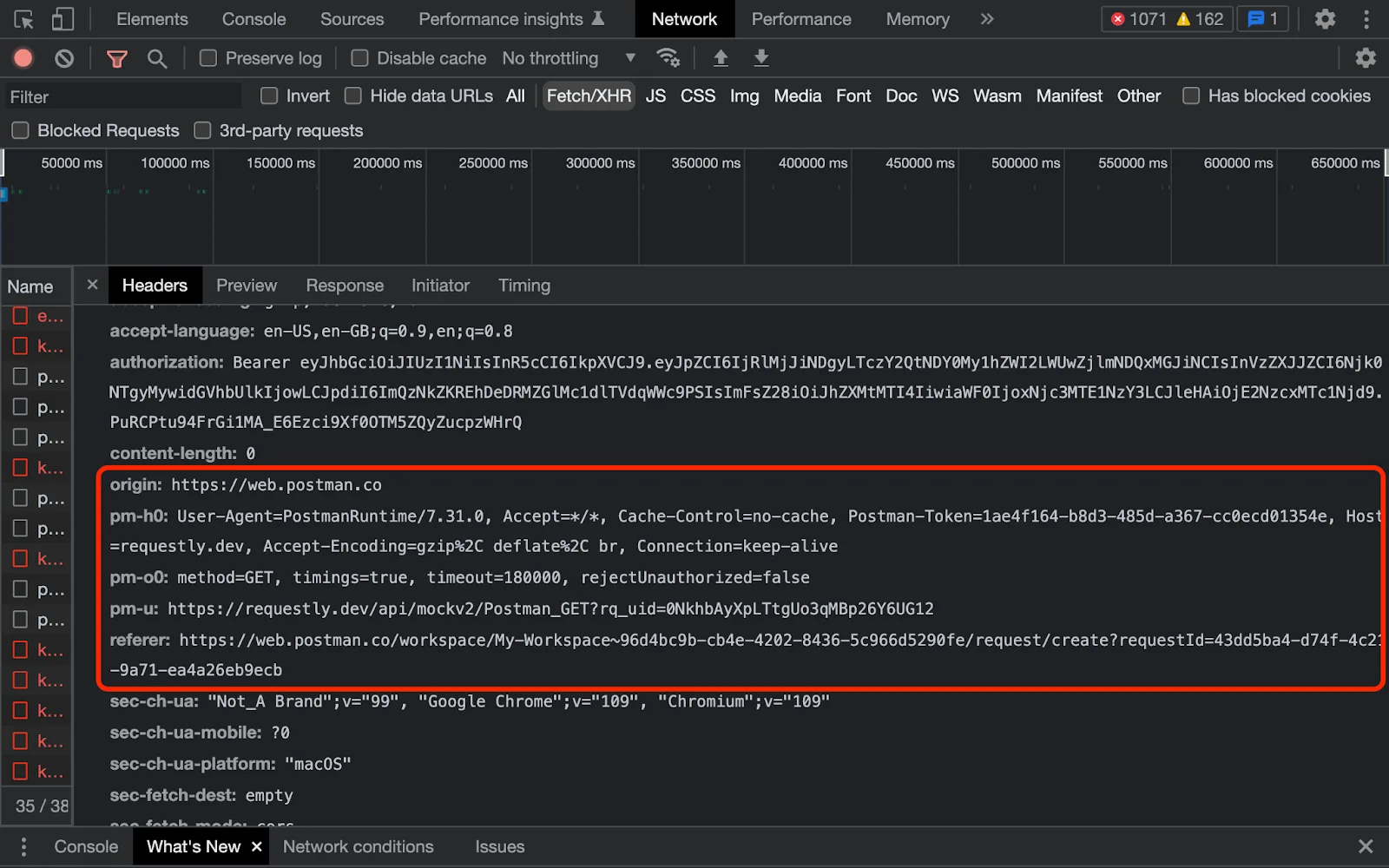
Task: Switch to Console panel tab
Action: pyautogui.click(x=253, y=19)
